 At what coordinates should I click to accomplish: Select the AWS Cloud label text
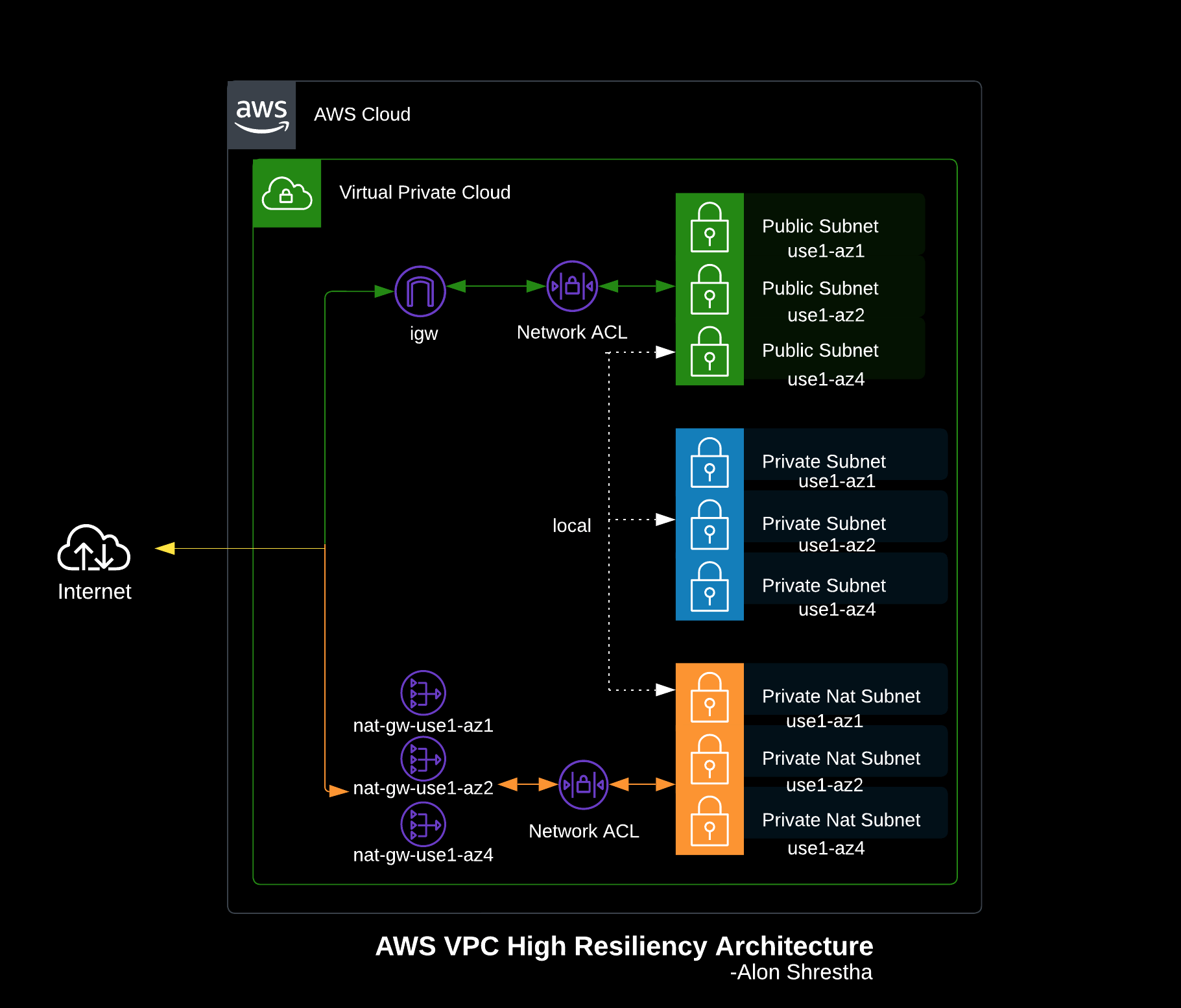[362, 114]
